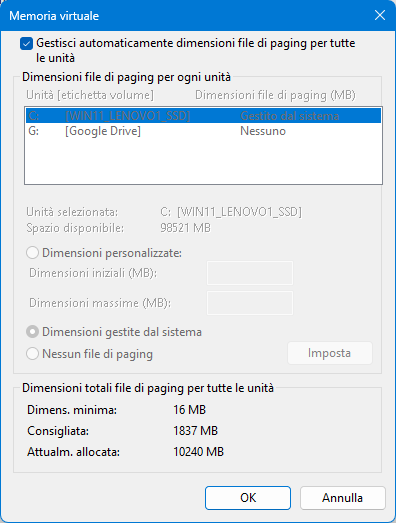Click the Memoria virtuale title text
The width and height of the screenshot is (396, 523).
54,16
